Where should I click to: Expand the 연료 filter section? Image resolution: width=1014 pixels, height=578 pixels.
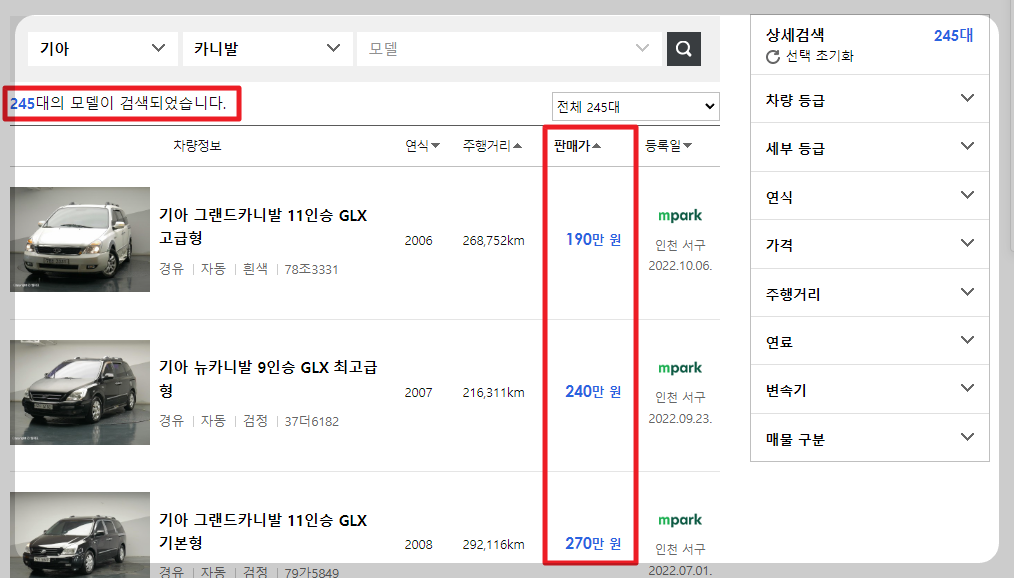(870, 341)
